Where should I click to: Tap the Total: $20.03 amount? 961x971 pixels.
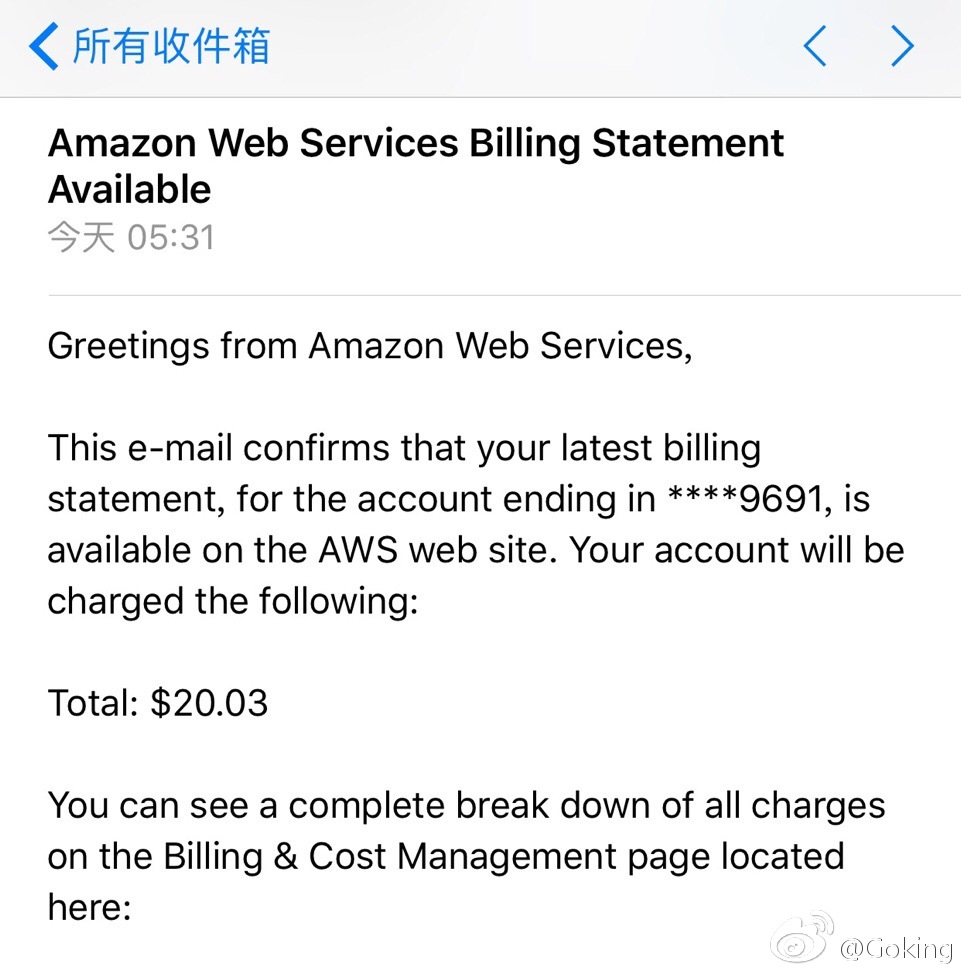pyautogui.click(x=158, y=703)
